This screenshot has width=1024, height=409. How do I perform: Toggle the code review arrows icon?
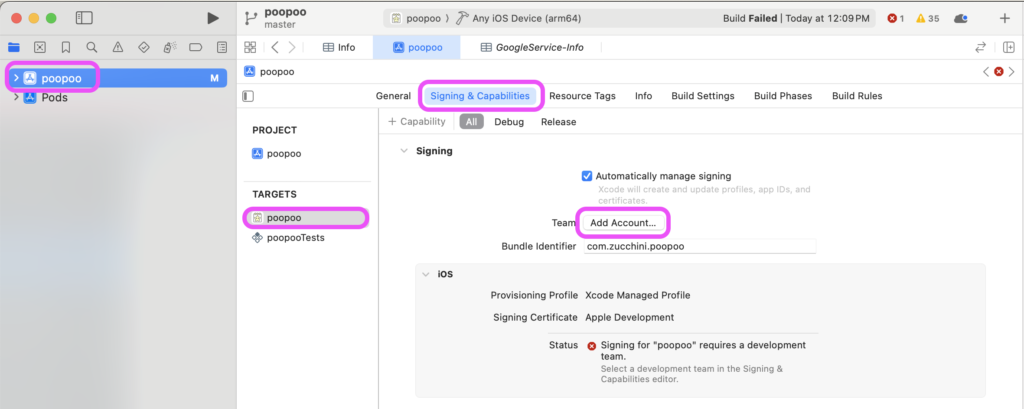980,47
